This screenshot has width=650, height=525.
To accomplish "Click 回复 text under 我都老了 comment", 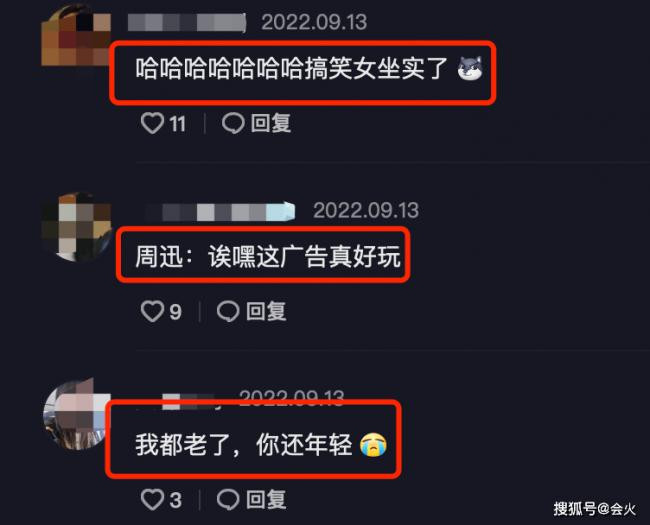I will click(266, 499).
